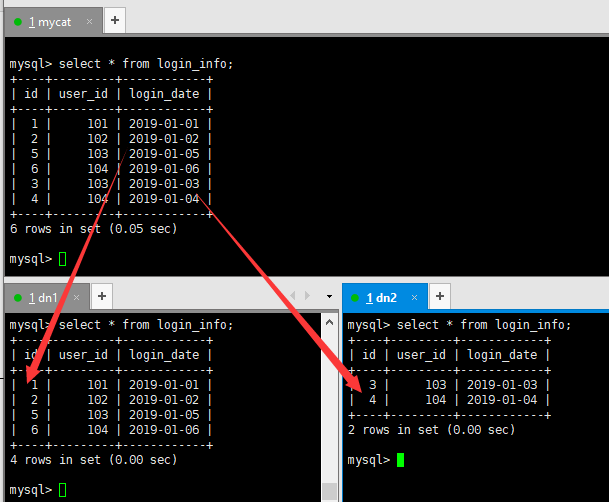609x502 pixels.
Task: Click the dn1 pane scrollbar up arrow
Action: tap(329, 319)
